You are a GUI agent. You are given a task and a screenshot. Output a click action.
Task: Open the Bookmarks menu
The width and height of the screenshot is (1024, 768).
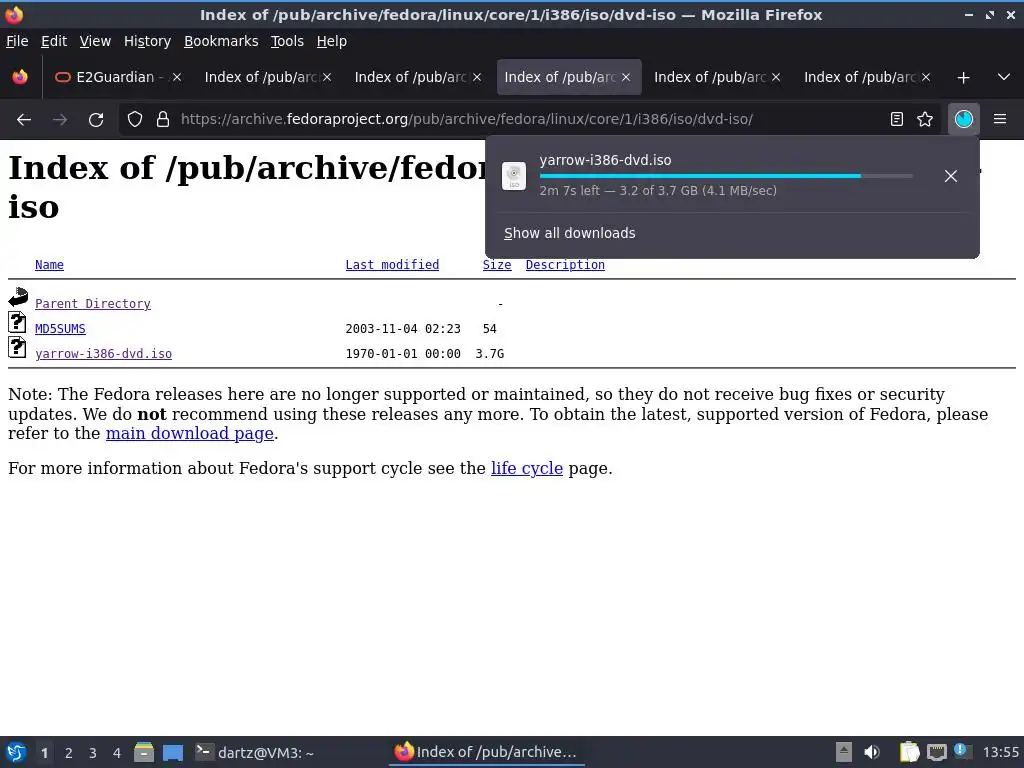coord(221,41)
